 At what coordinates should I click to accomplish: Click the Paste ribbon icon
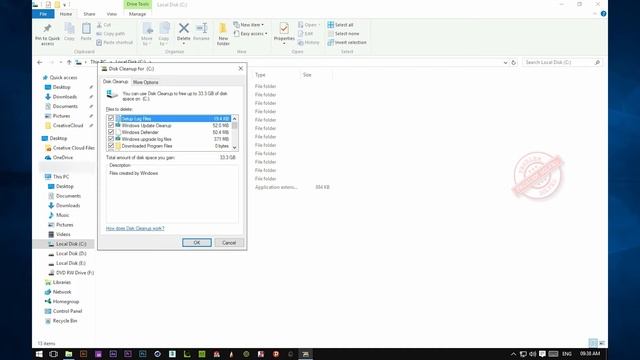click(86, 29)
